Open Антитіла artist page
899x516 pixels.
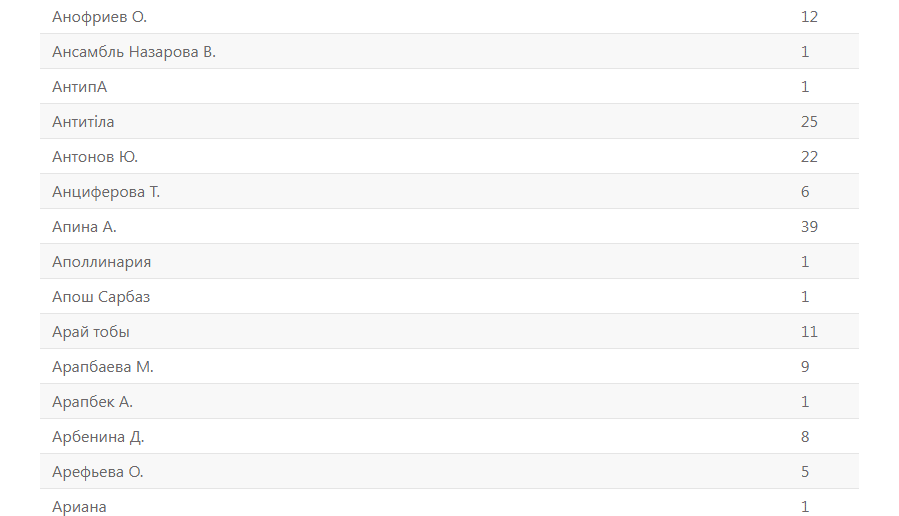point(83,122)
